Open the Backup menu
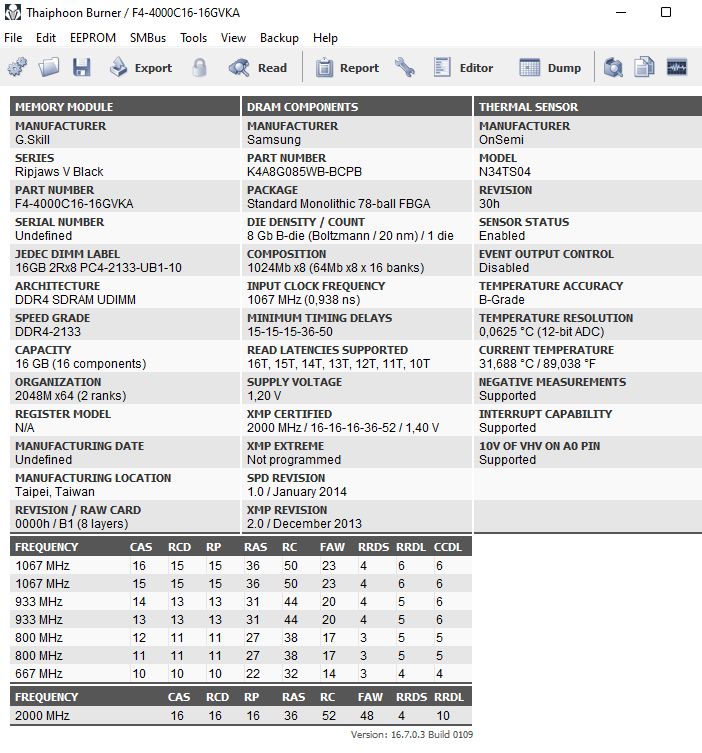Viewport: 702px width, 753px height. coord(279,38)
